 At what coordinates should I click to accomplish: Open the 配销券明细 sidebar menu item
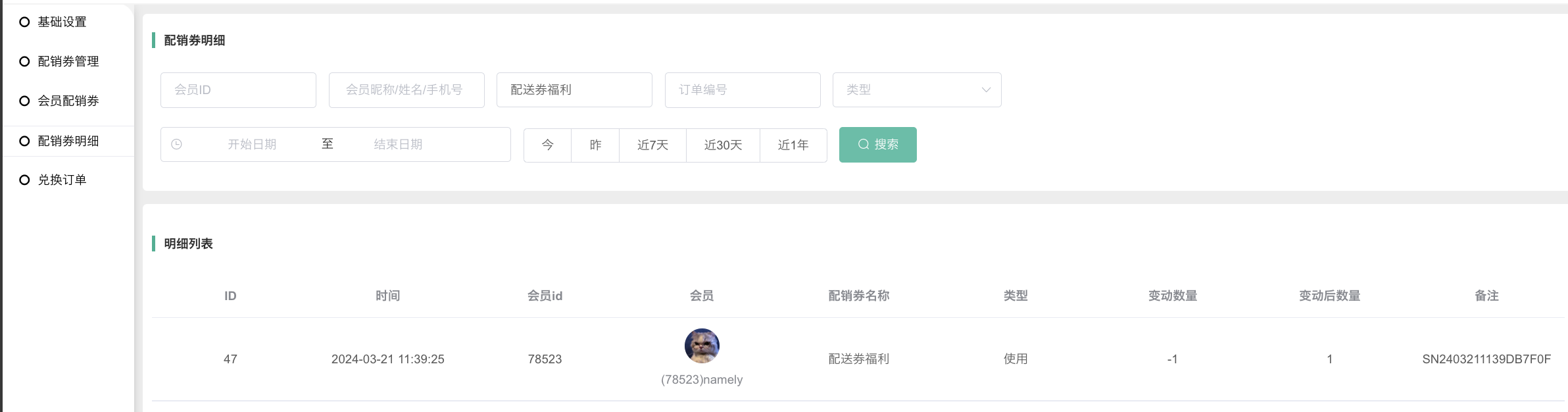coord(68,142)
